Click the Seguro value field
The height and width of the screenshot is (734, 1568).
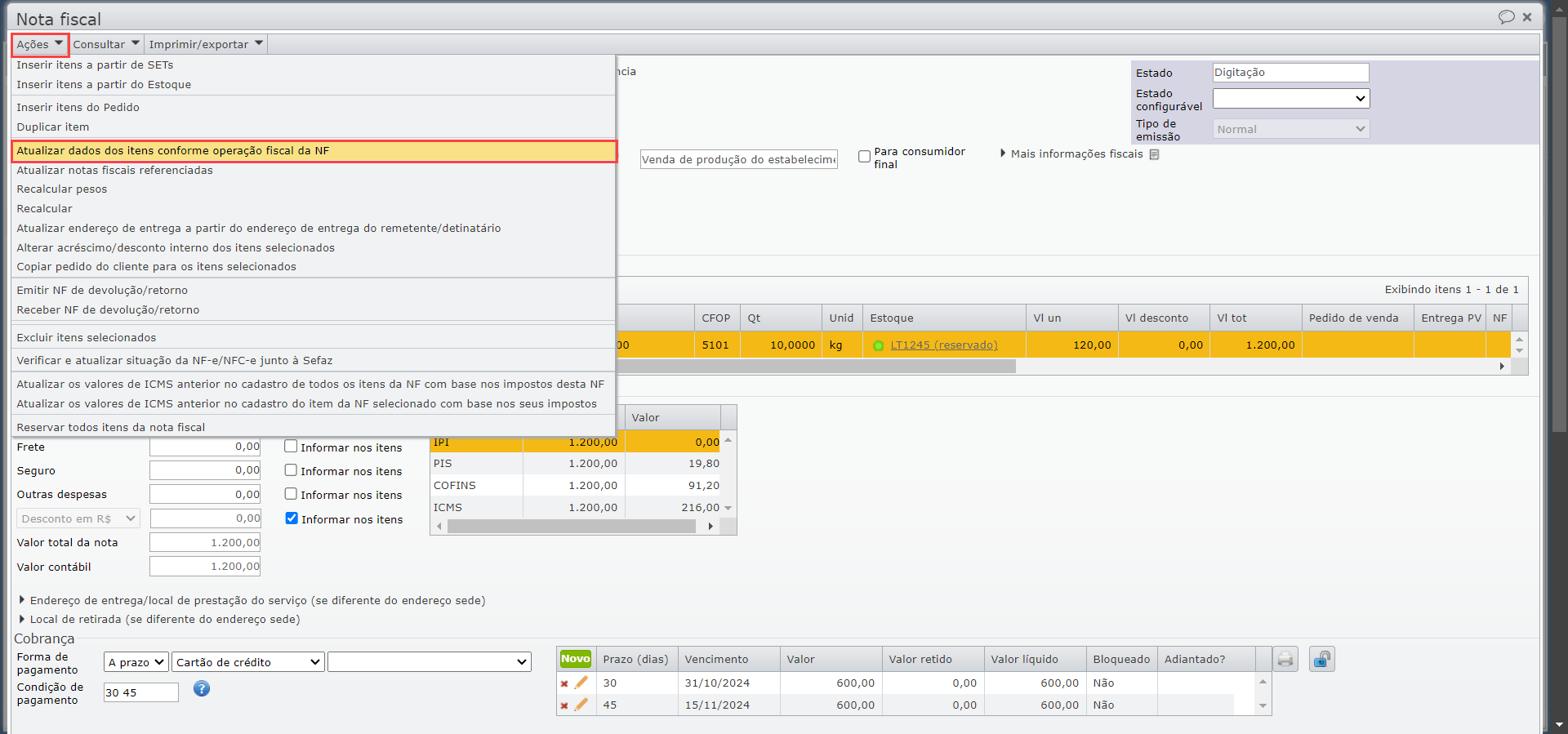[205, 470]
